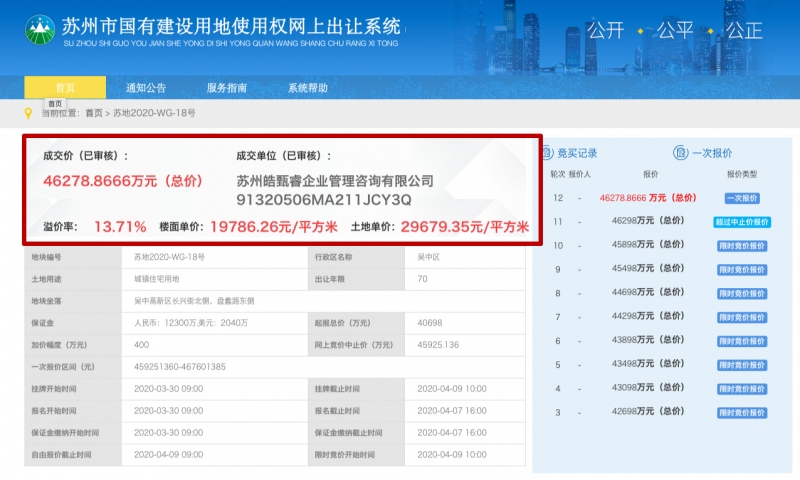Image resolution: width=800 pixels, height=480 pixels.
Task: Click the site logo emblem in header
Action: click(40, 31)
